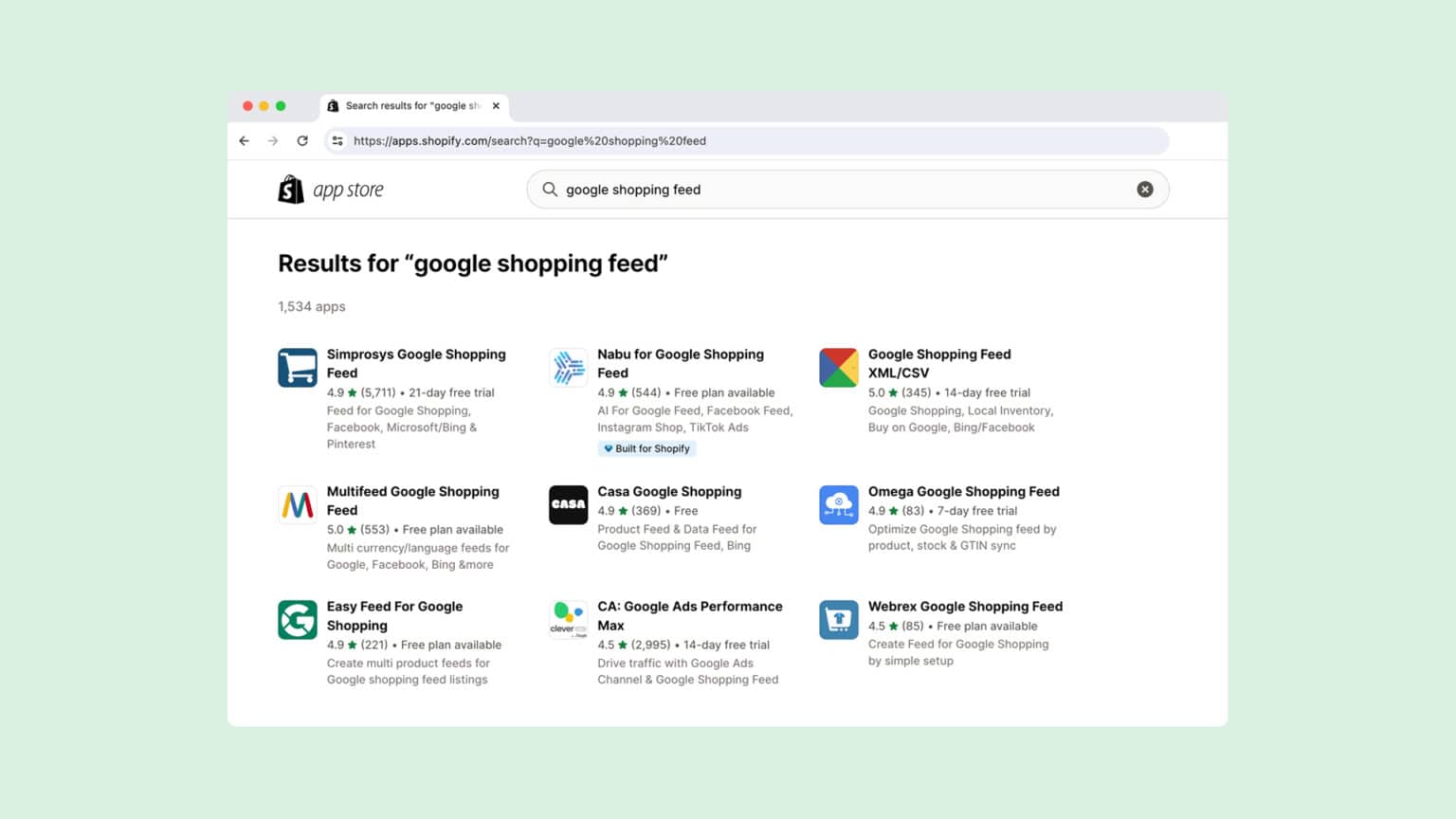Select the Nabu for Google Shopping icon
This screenshot has height=819, width=1456.
coord(568,367)
